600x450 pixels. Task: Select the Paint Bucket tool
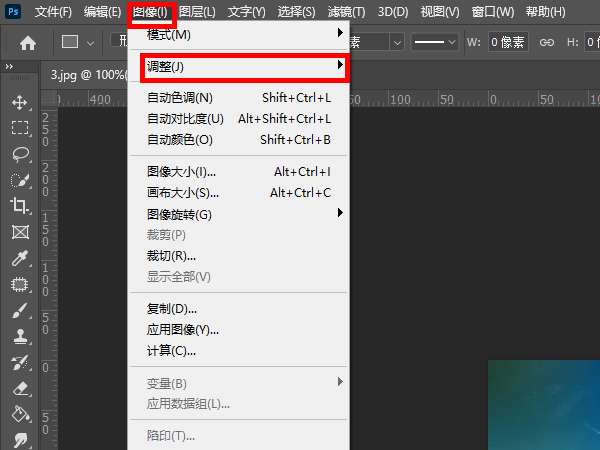[19, 414]
